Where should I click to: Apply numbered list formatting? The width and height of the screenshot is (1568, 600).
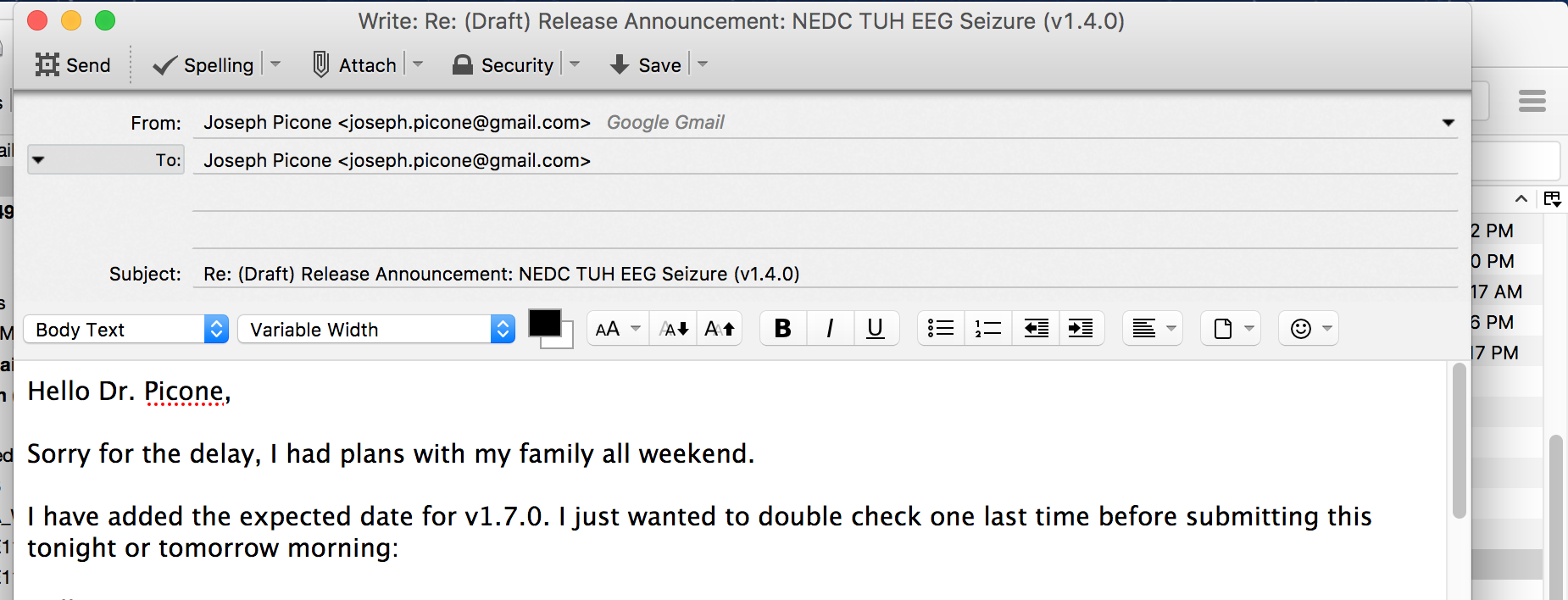click(x=987, y=329)
